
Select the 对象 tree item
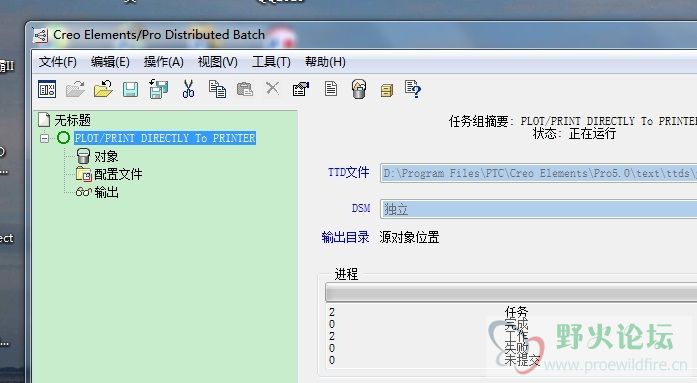pyautogui.click(x=106, y=156)
